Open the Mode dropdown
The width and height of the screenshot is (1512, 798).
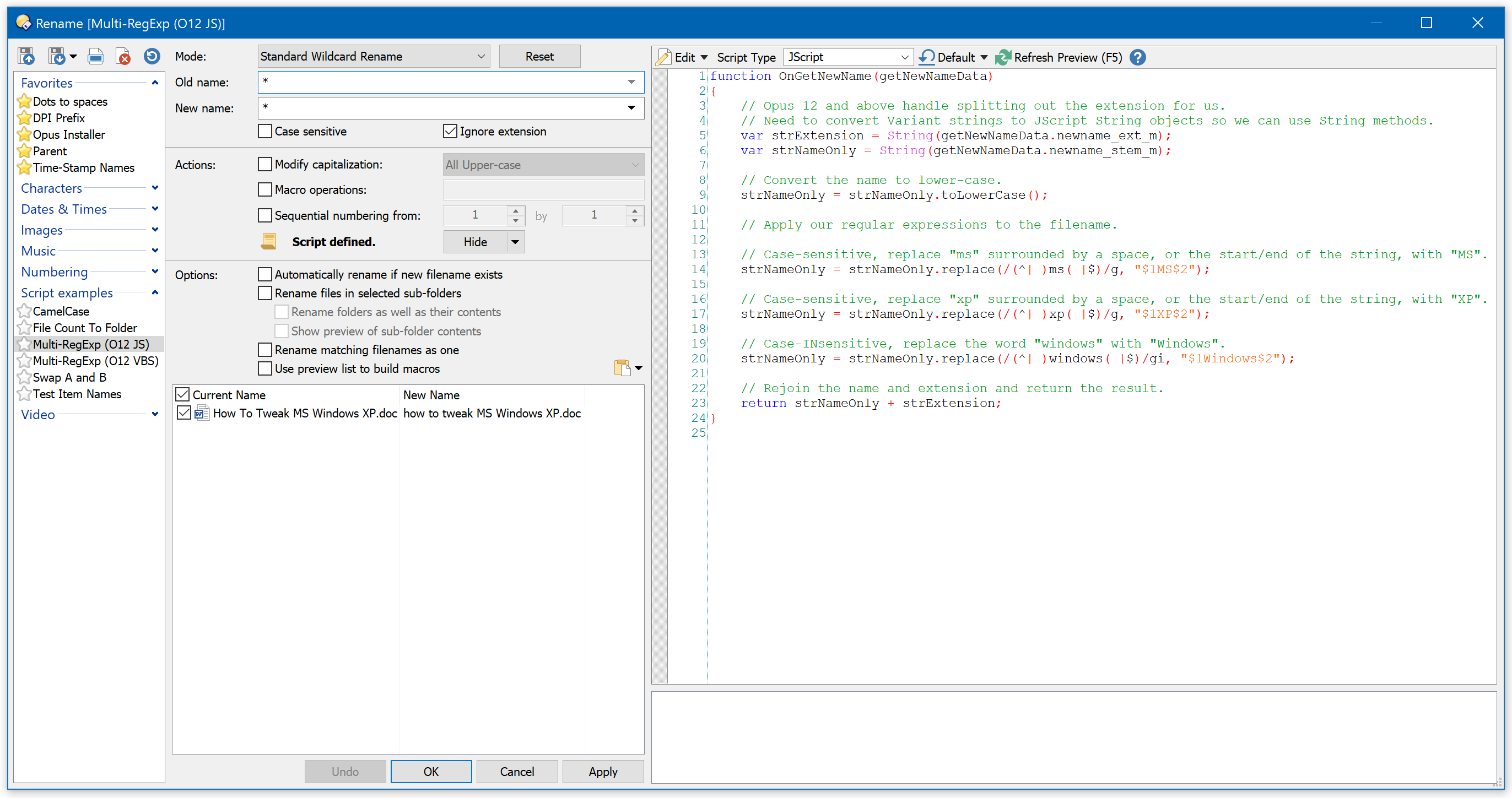[481, 56]
